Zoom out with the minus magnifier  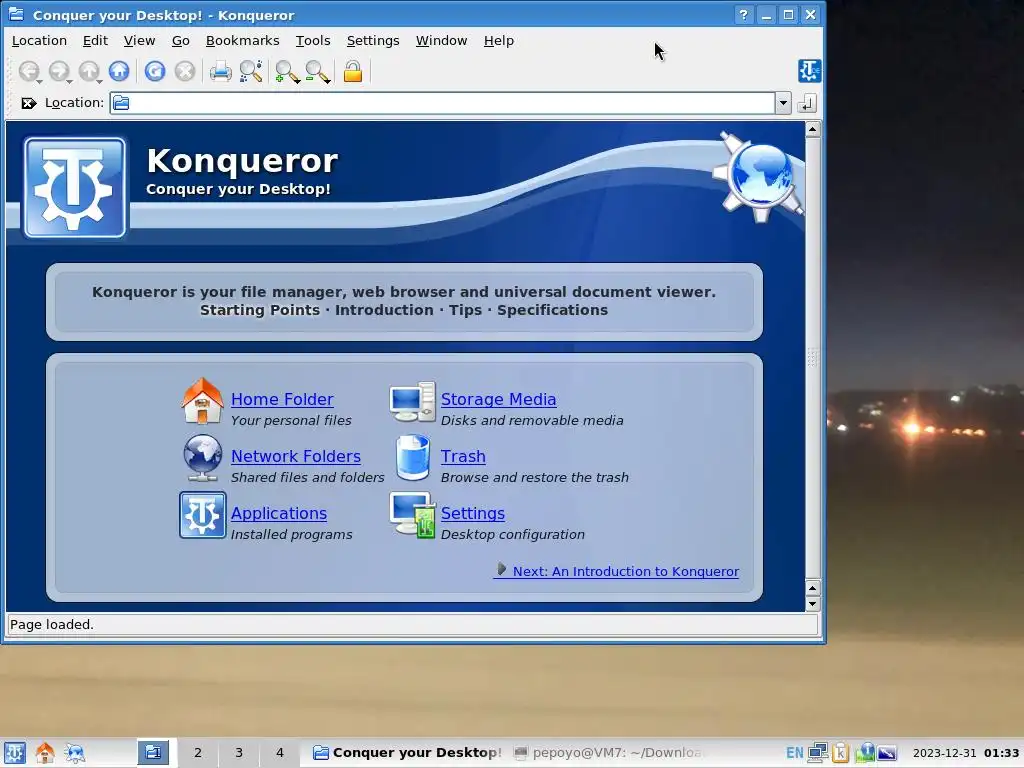[317, 71]
